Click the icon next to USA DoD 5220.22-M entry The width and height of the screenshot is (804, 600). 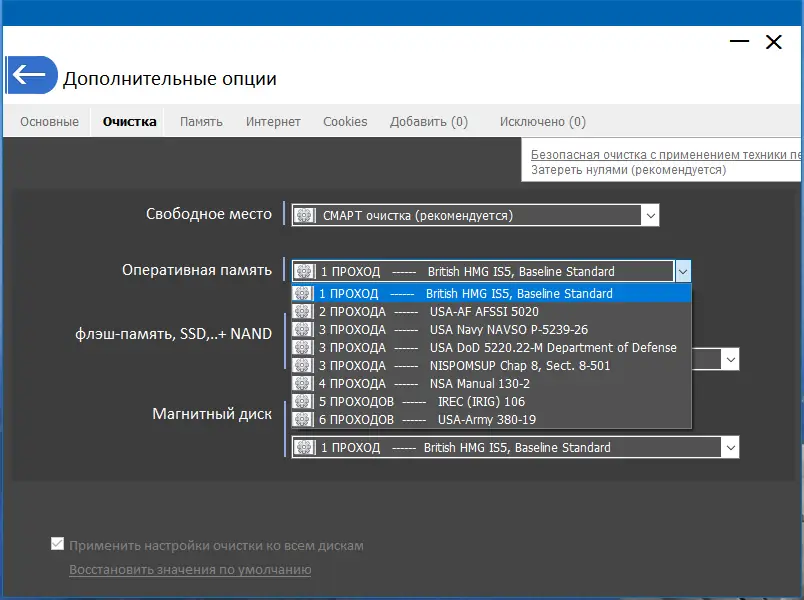(x=303, y=347)
